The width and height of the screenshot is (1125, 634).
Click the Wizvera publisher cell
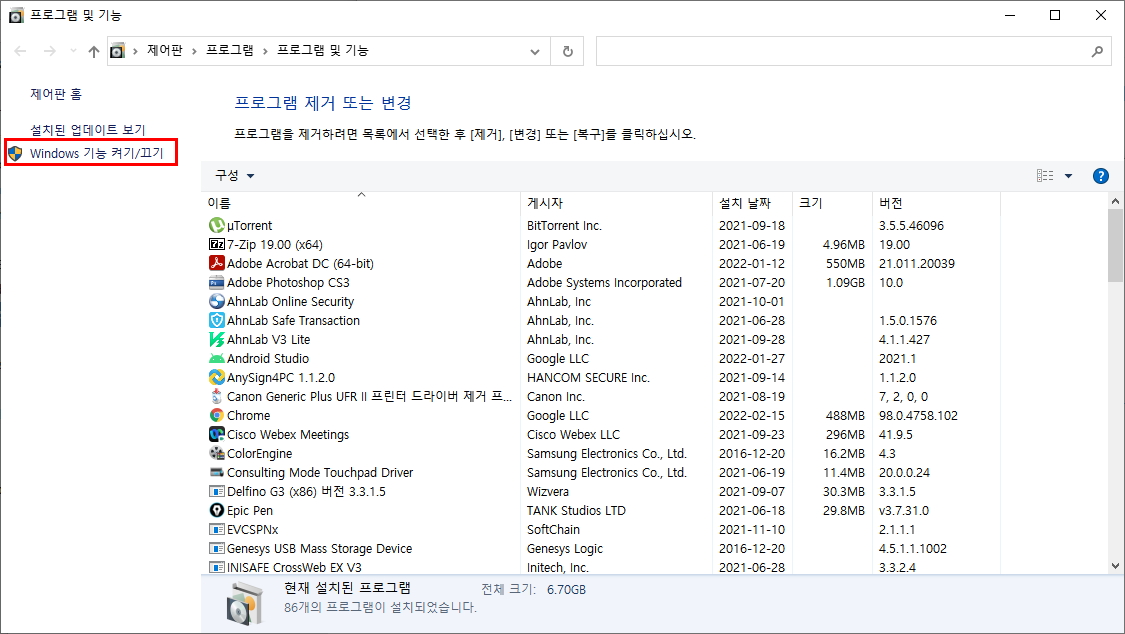(x=547, y=491)
